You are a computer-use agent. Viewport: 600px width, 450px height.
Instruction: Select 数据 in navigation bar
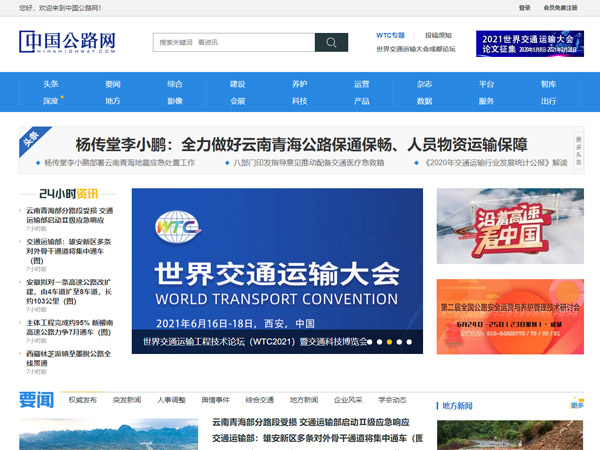(424, 101)
